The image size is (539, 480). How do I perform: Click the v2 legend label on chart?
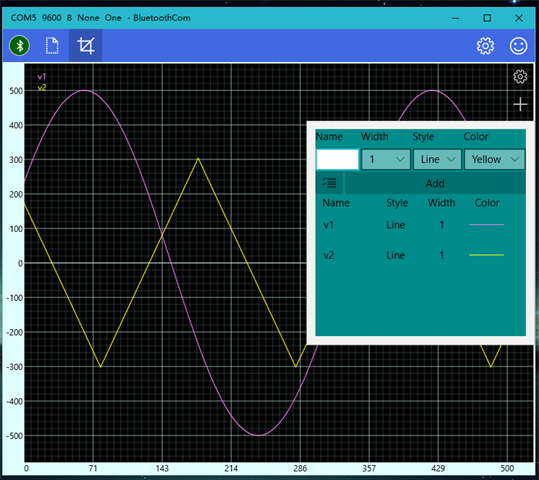tap(42, 87)
